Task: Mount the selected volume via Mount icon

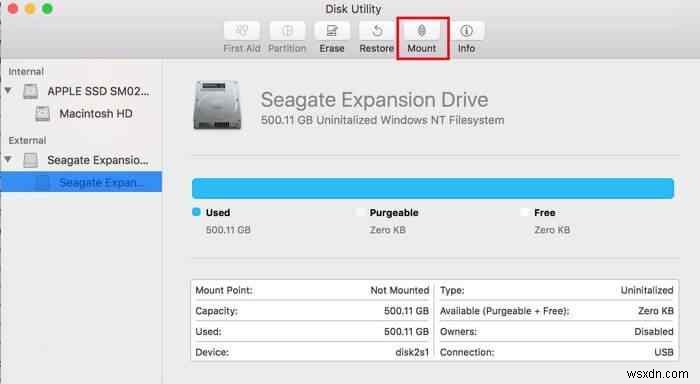Action: point(422,31)
